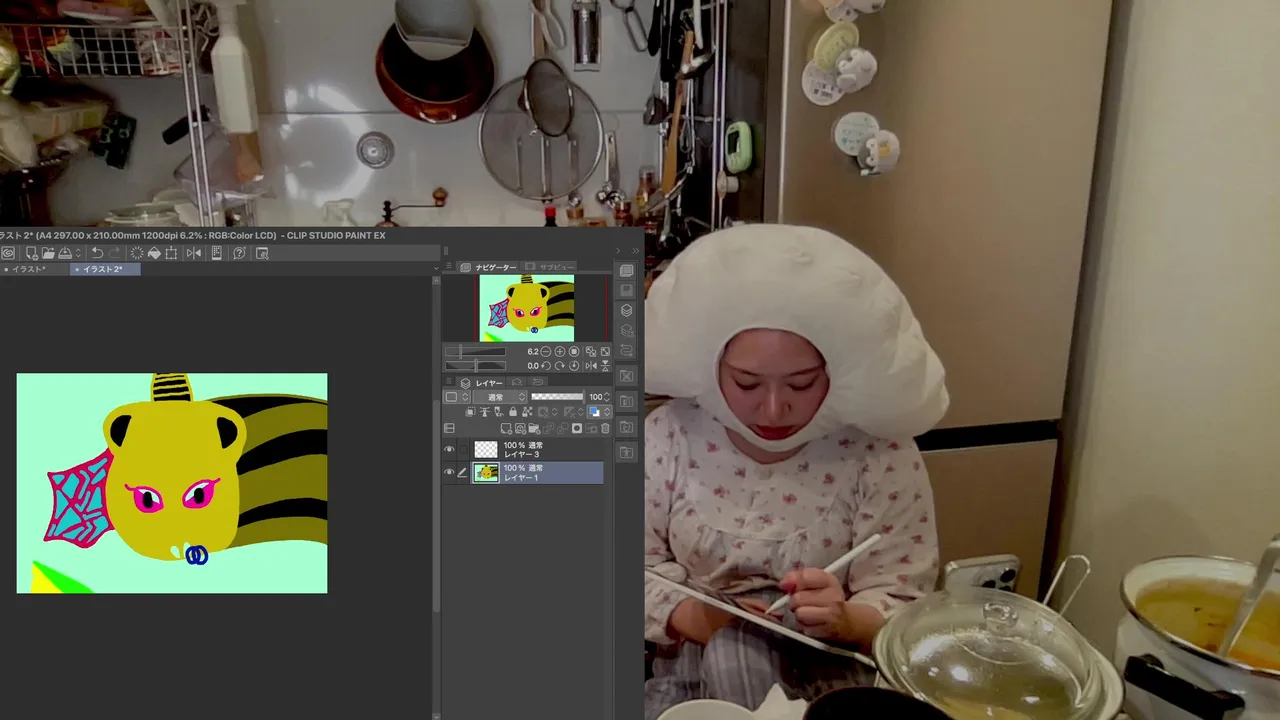The height and width of the screenshot is (720, 1280).
Task: Flip canvas vertically in Navigator
Action: (x=605, y=366)
